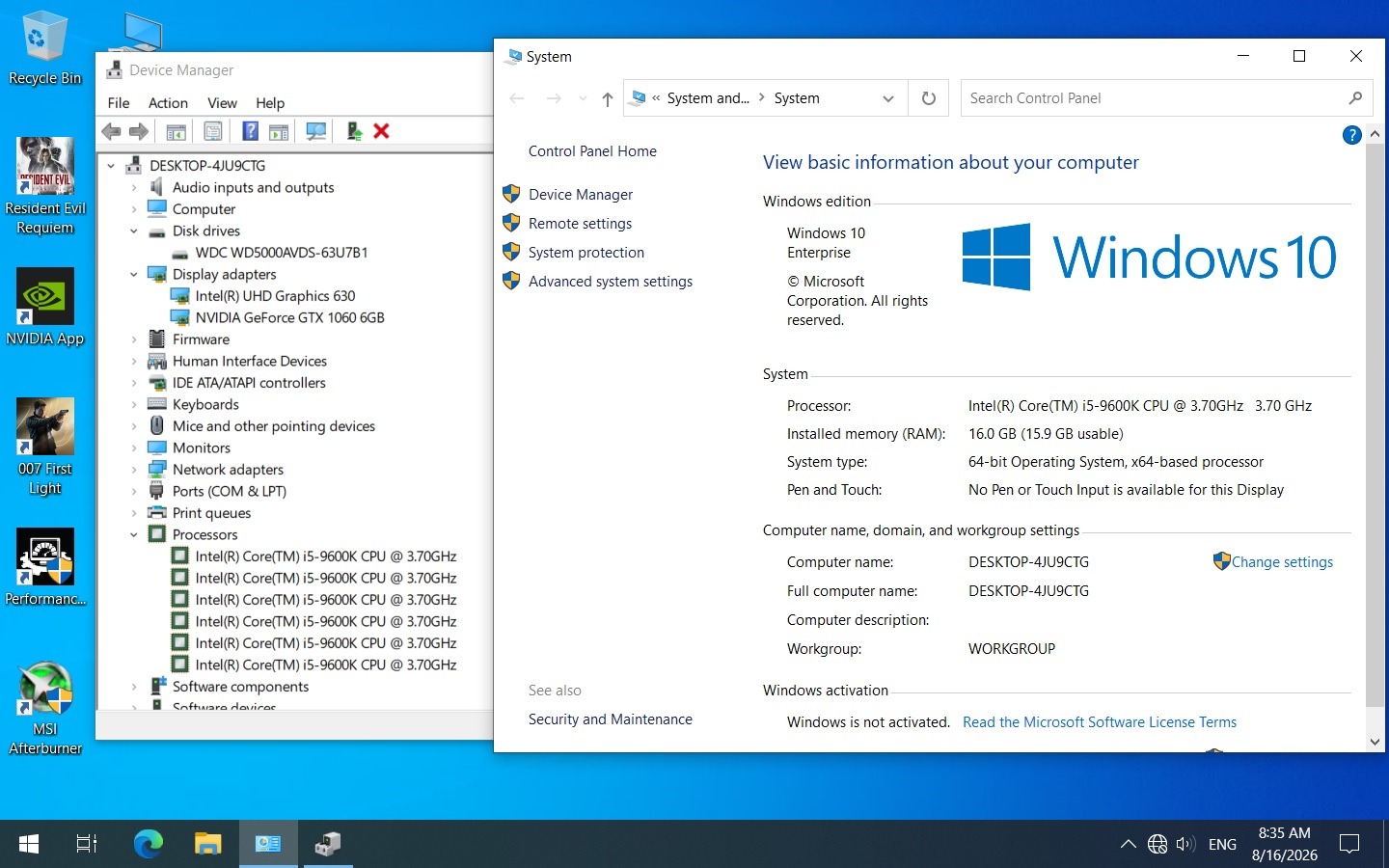Select NVIDIA GeForce GTX 1060 6GB device
The height and width of the screenshot is (868, 1389).
[x=289, y=318]
